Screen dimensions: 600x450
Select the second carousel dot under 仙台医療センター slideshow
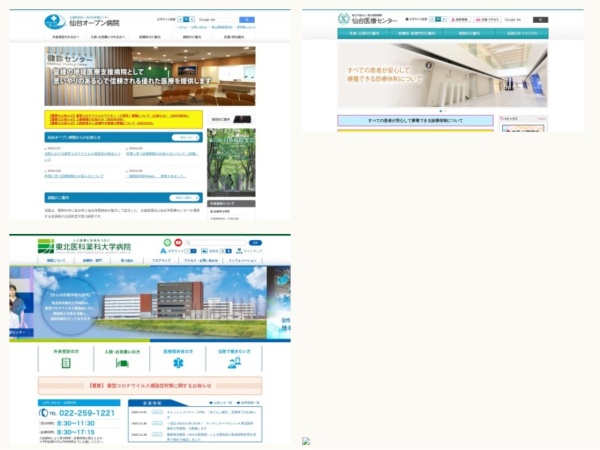pyautogui.click(x=445, y=111)
